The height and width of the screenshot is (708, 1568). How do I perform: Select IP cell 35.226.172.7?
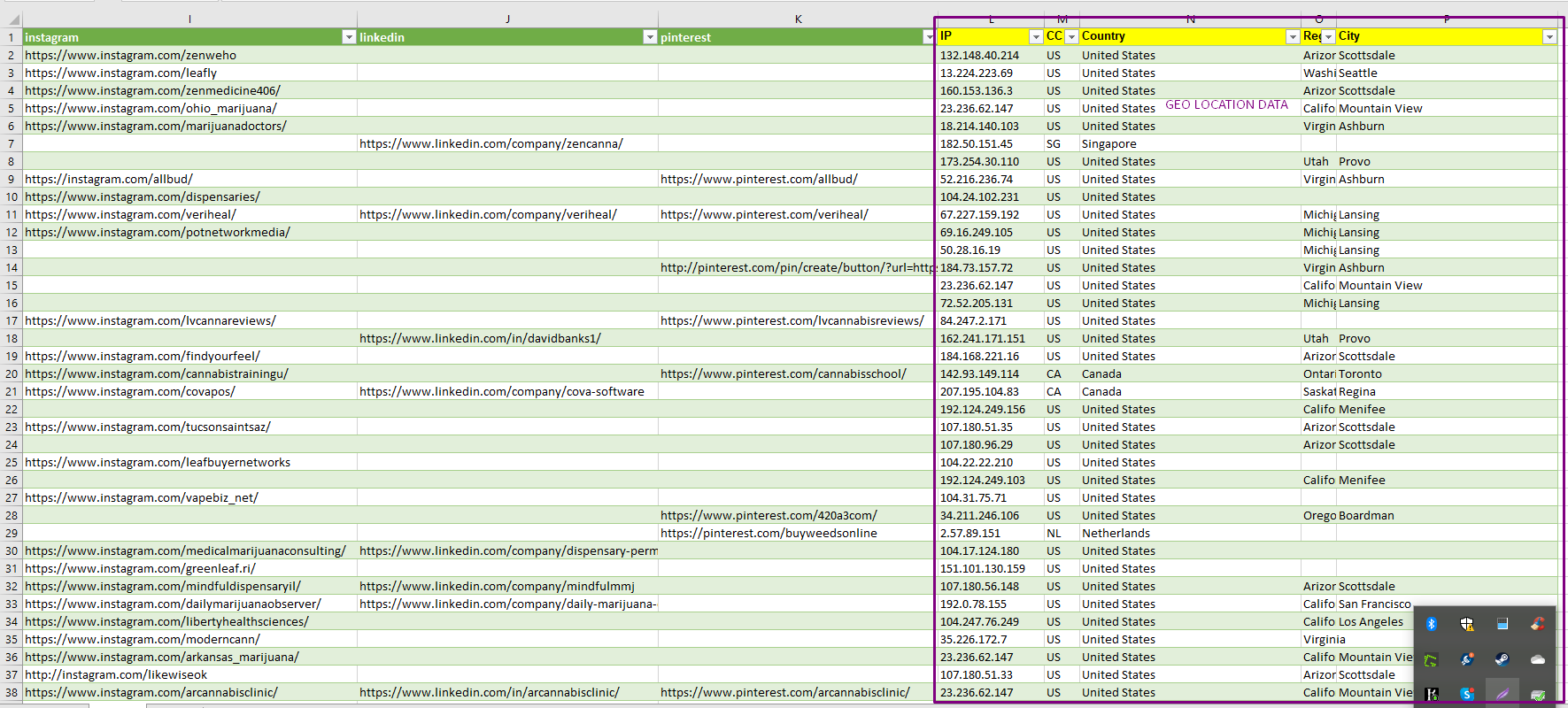coord(991,639)
